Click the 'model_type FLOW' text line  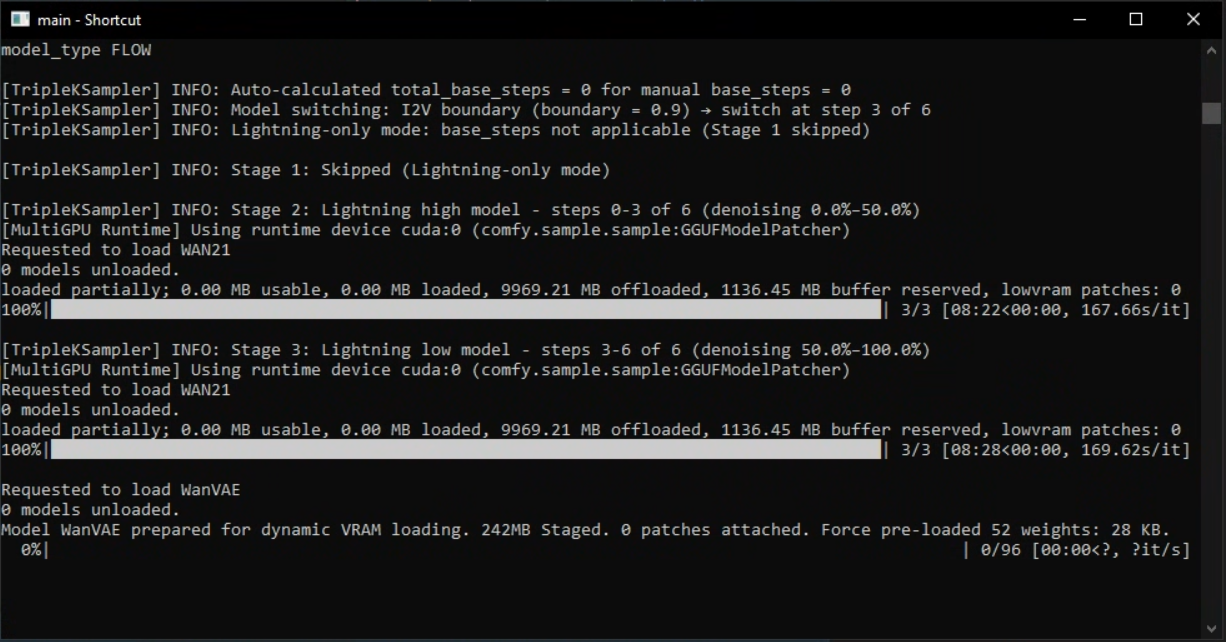76,50
